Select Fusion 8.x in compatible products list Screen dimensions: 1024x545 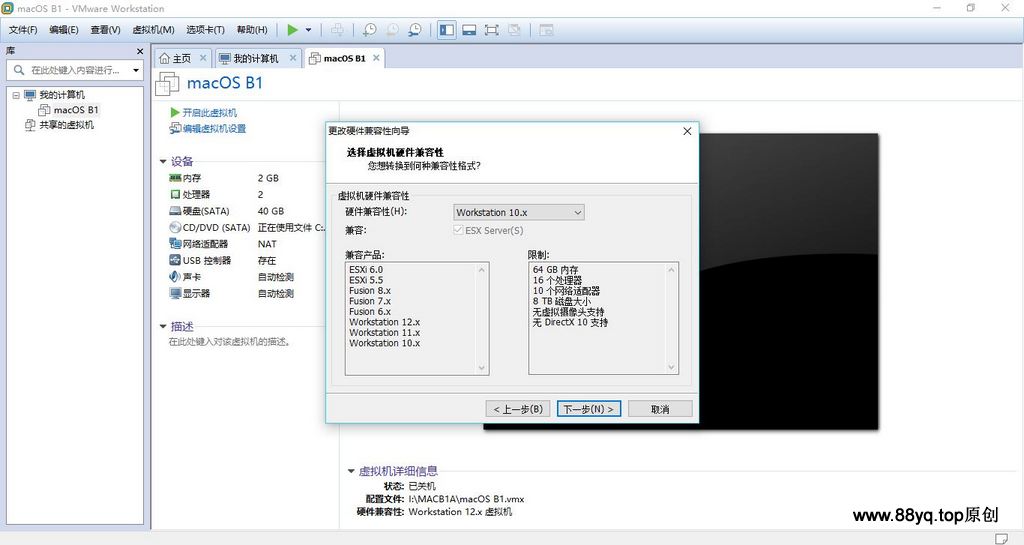(x=370, y=290)
